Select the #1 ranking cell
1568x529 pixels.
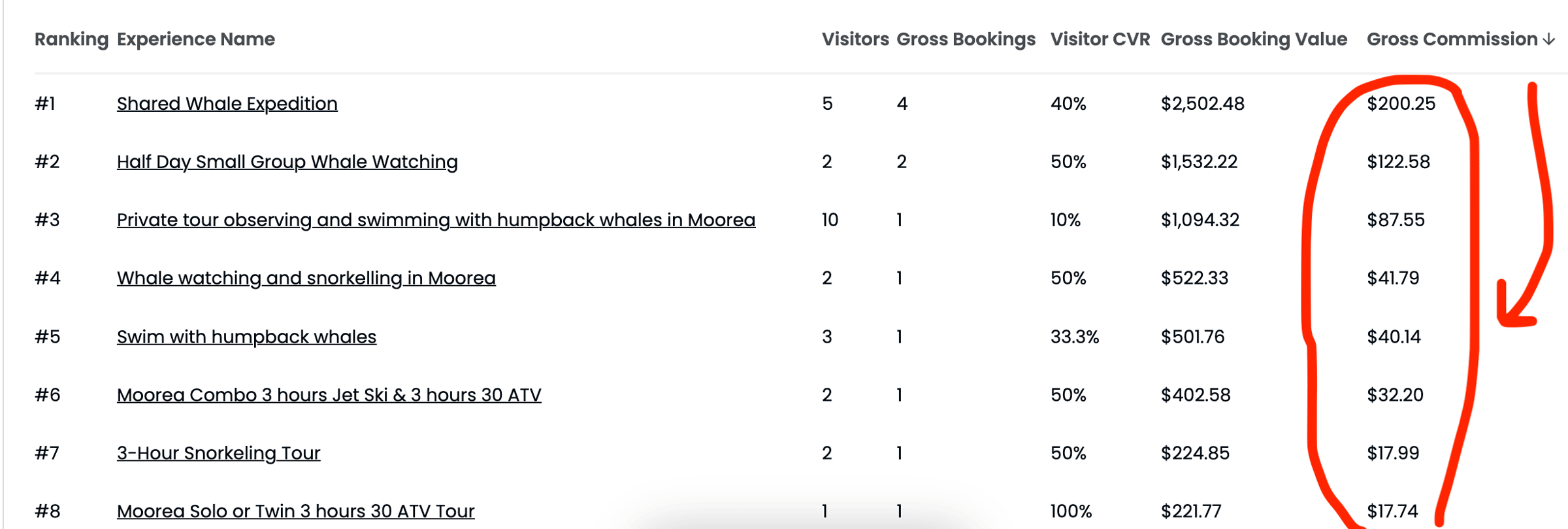pos(45,104)
